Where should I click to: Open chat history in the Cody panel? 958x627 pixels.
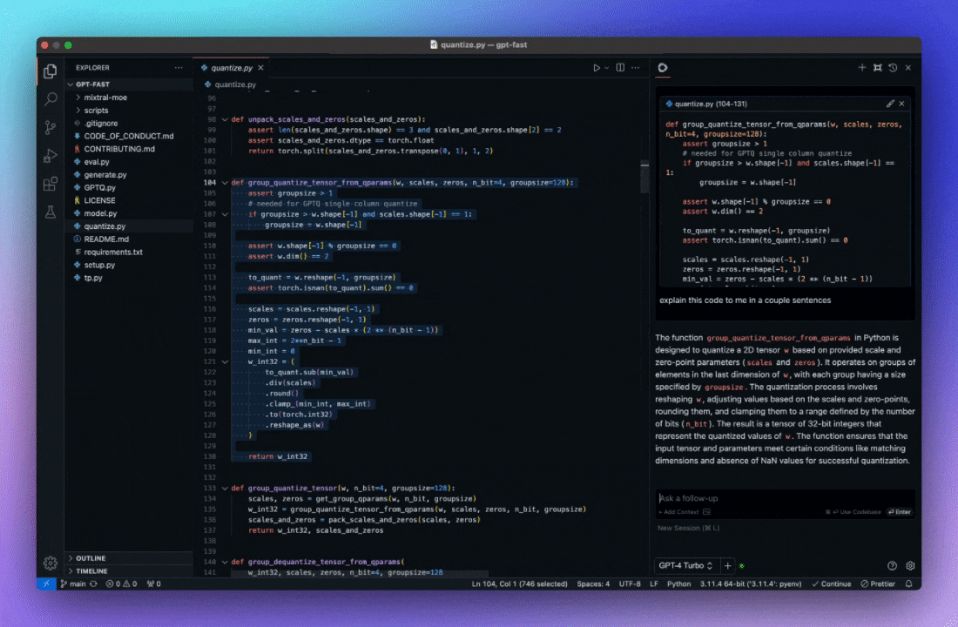tap(893, 68)
